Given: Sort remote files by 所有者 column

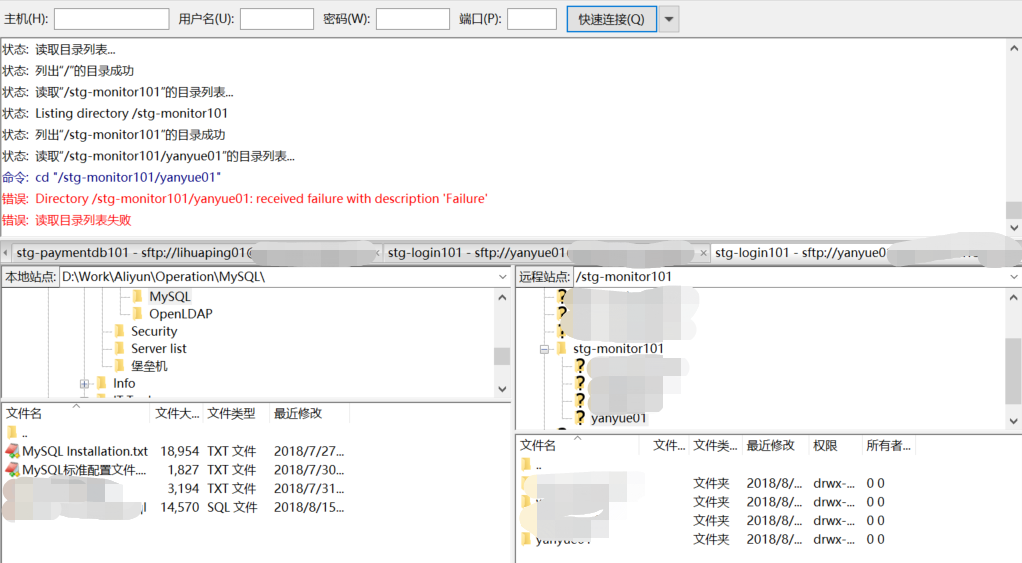Looking at the screenshot, I should tap(888, 446).
